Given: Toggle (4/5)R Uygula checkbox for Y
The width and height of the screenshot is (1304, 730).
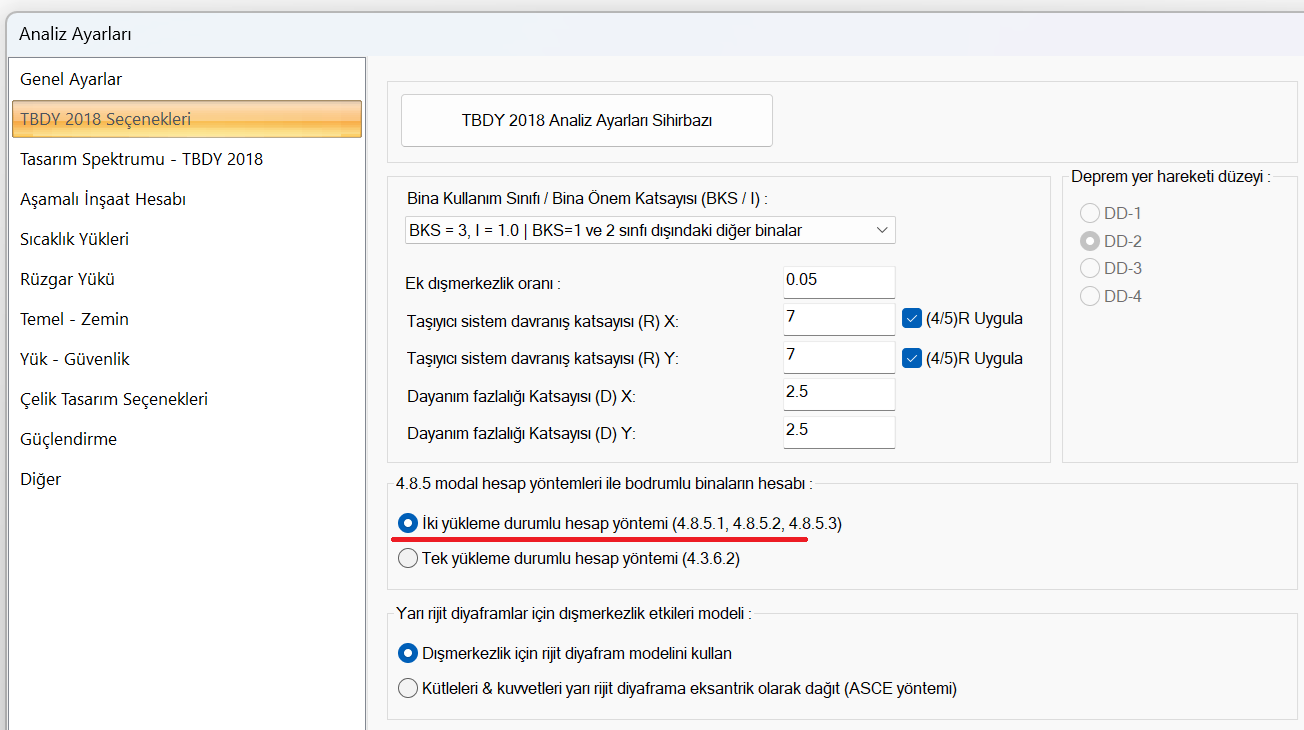Looking at the screenshot, I should click(911, 357).
